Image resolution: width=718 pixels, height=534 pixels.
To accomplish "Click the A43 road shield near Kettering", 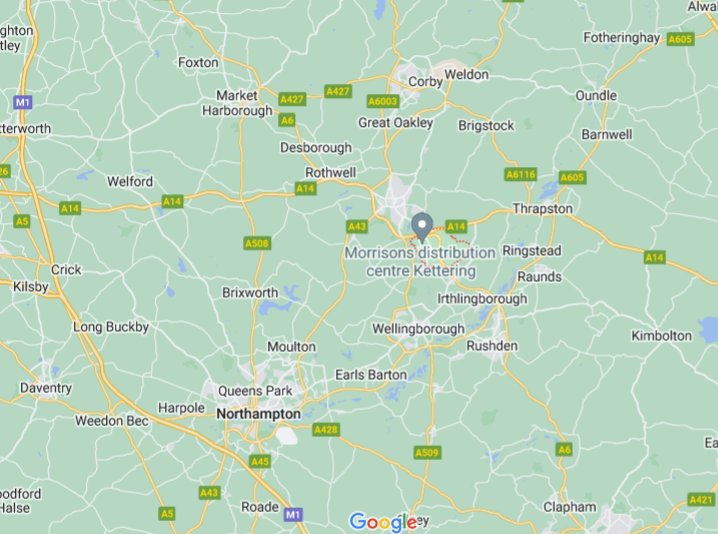I will pos(357,227).
